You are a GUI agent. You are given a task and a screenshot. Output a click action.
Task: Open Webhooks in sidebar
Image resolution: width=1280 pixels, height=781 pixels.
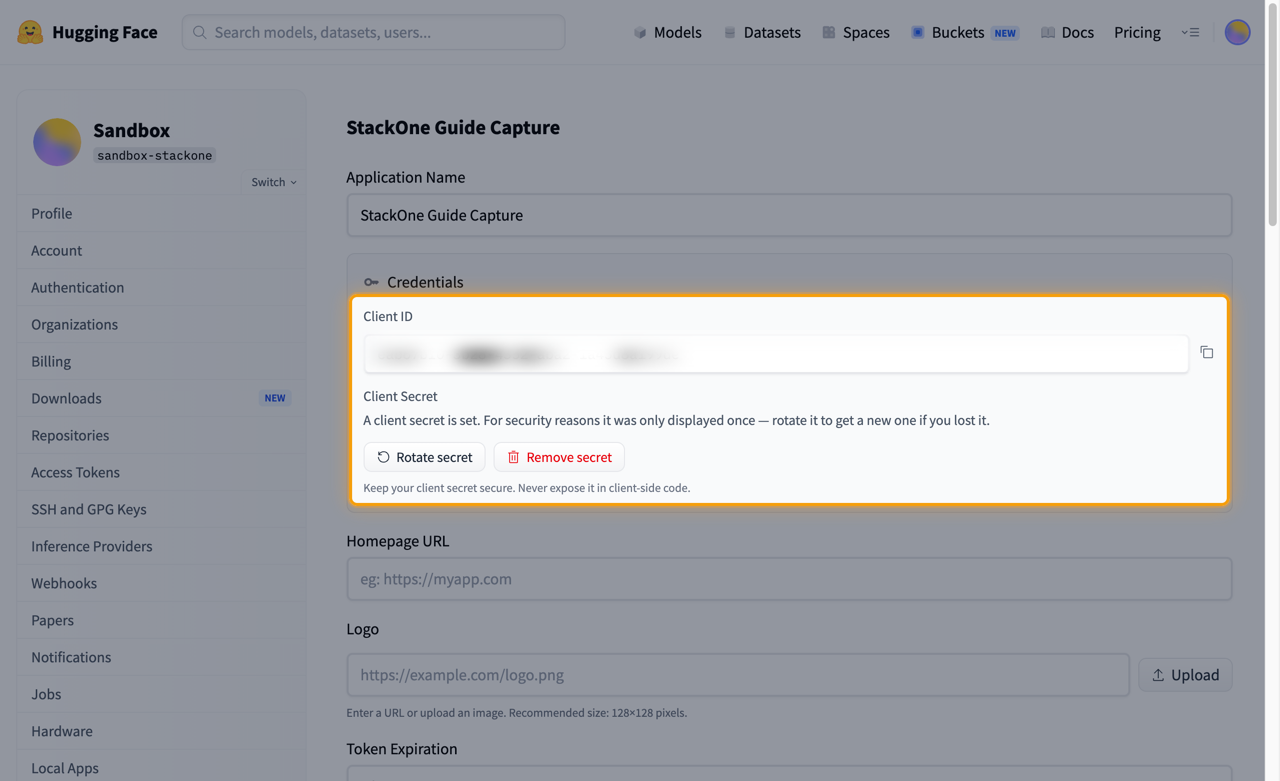(x=161, y=583)
